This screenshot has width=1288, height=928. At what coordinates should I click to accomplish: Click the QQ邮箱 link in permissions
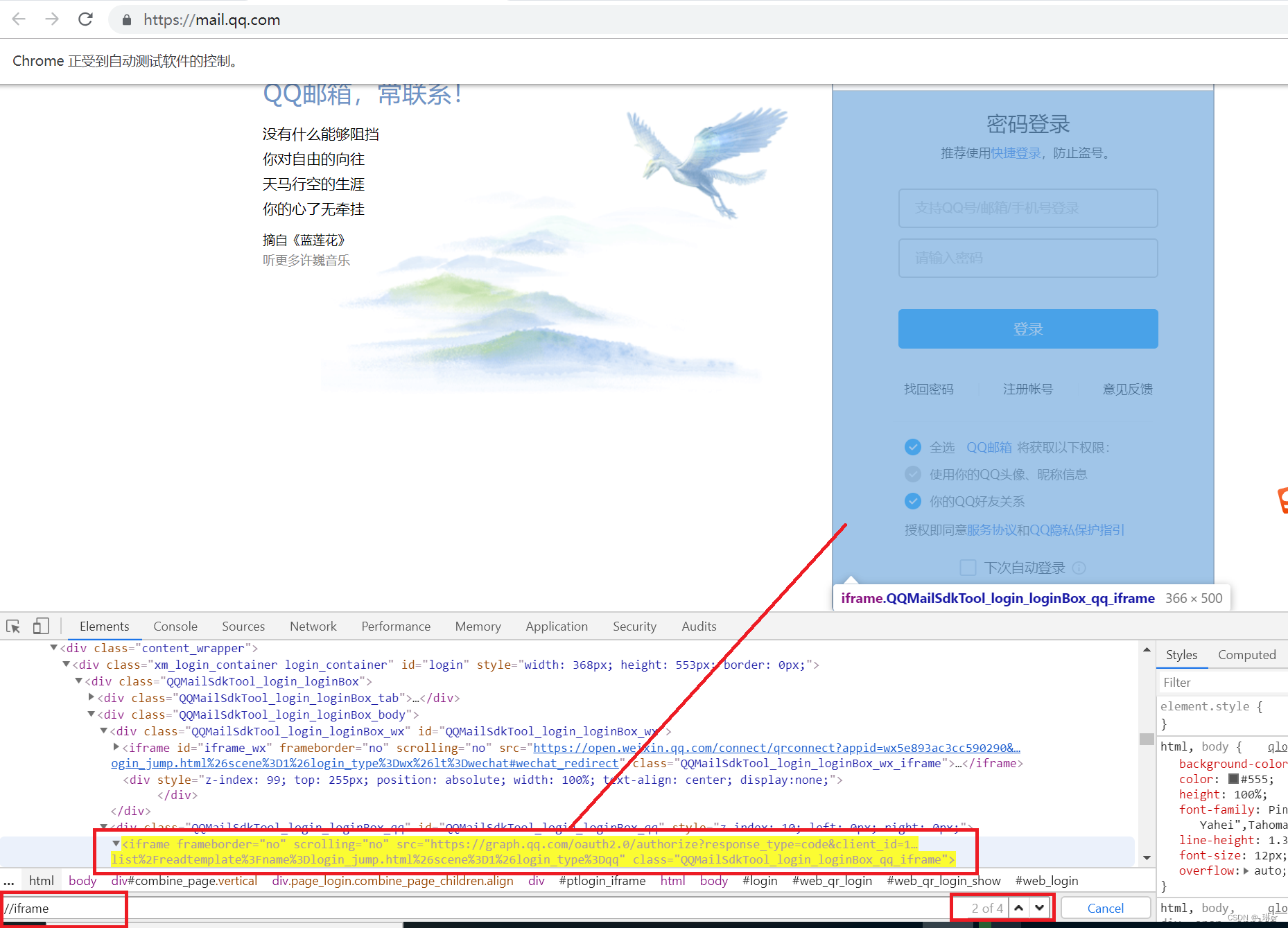pyautogui.click(x=989, y=448)
